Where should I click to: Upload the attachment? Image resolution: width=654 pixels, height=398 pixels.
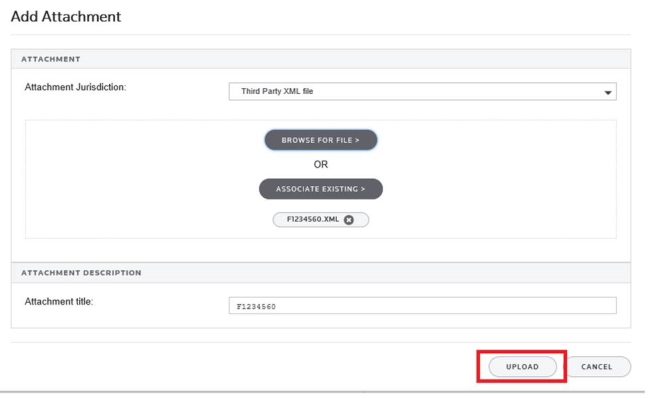(522, 367)
